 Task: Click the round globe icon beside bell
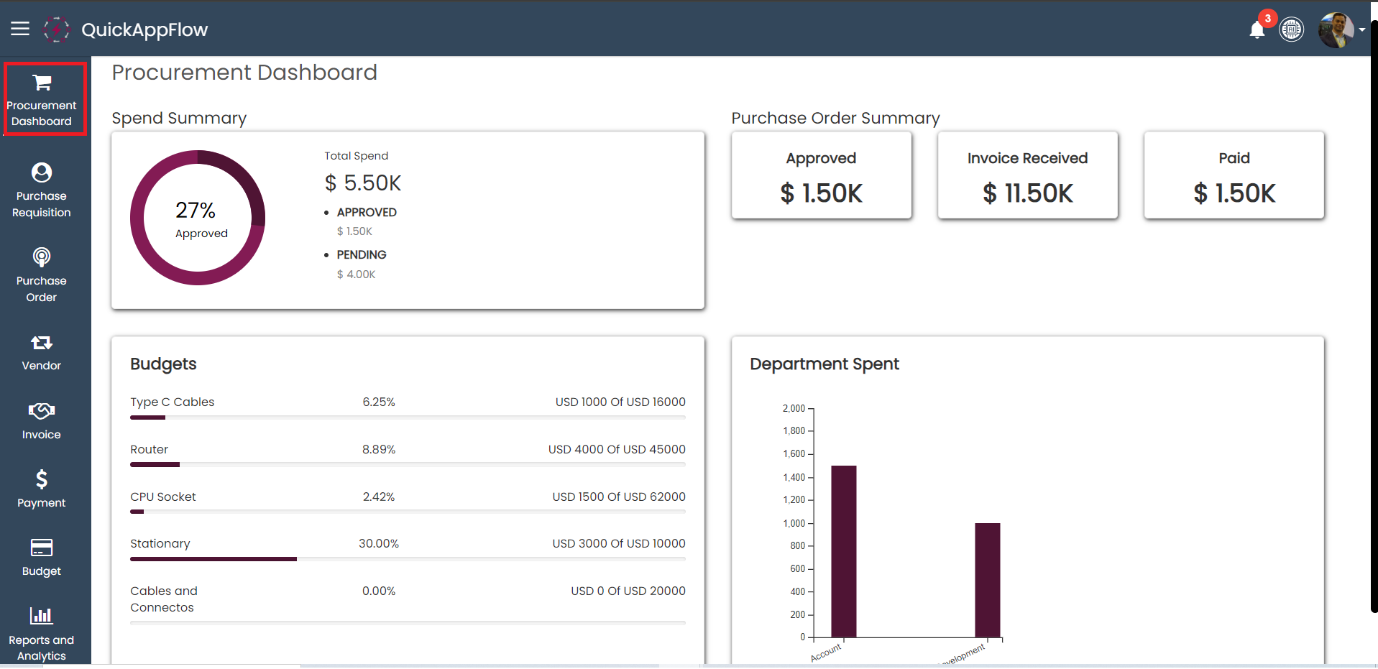coord(1292,30)
